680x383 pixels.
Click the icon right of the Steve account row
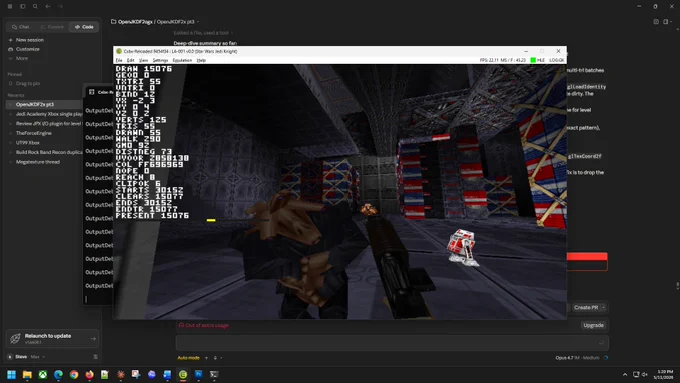point(95,357)
